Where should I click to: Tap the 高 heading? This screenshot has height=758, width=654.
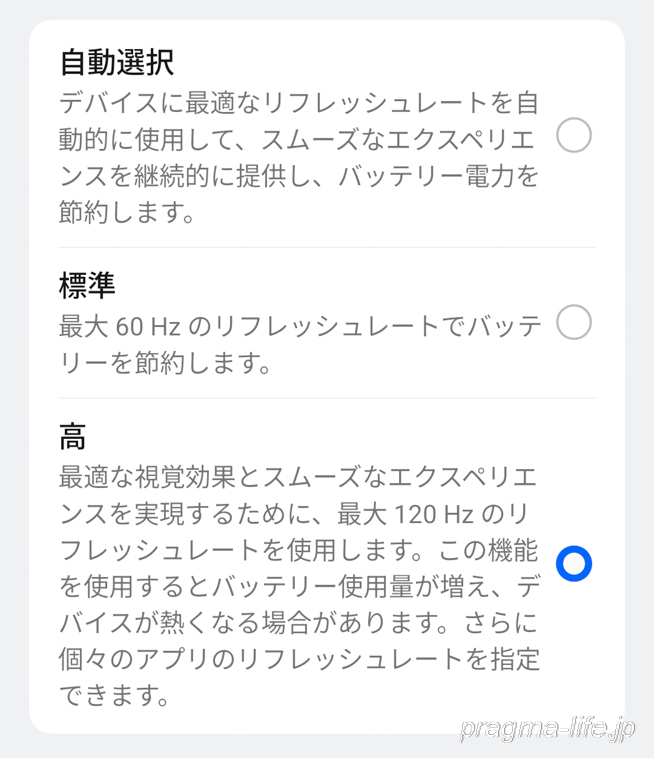73,436
